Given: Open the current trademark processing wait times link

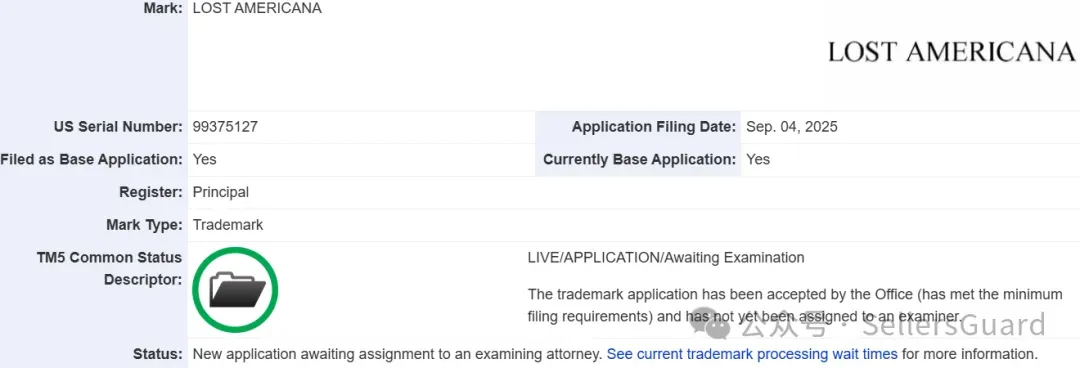Looking at the screenshot, I should pos(752,354).
